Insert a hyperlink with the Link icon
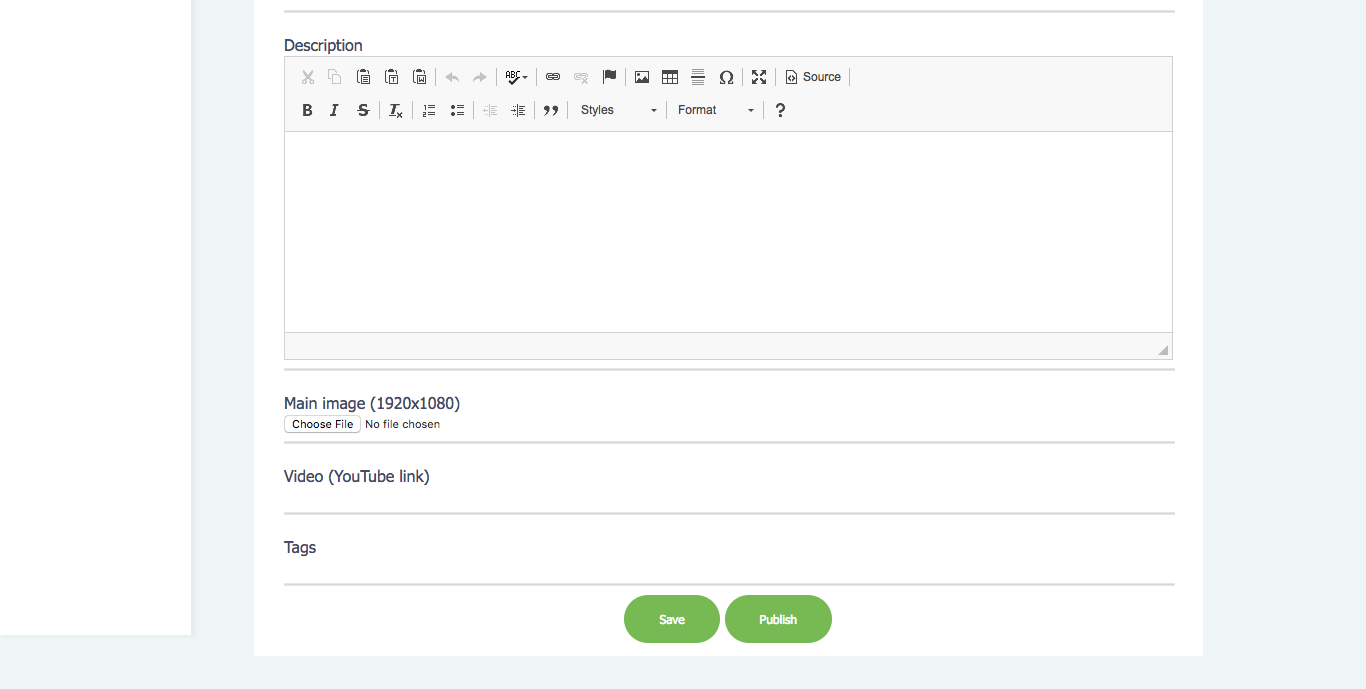Screen dimensions: 1366x689 [x=553, y=77]
